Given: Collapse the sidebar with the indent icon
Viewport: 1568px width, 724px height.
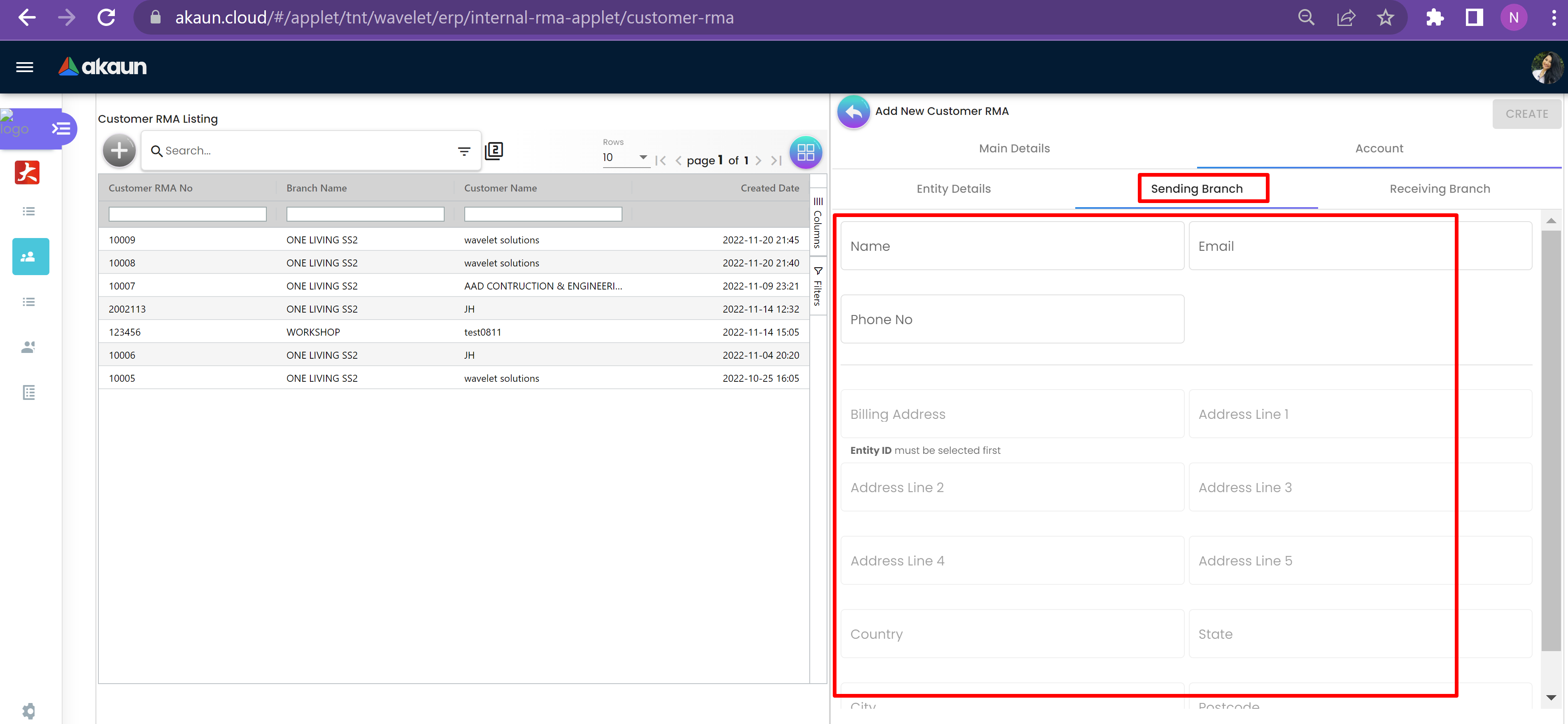Looking at the screenshot, I should pyautogui.click(x=61, y=128).
